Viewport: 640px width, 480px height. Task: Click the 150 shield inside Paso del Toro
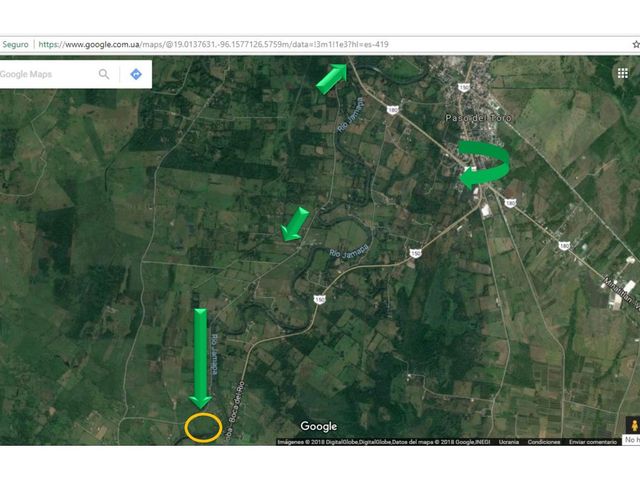click(x=463, y=87)
